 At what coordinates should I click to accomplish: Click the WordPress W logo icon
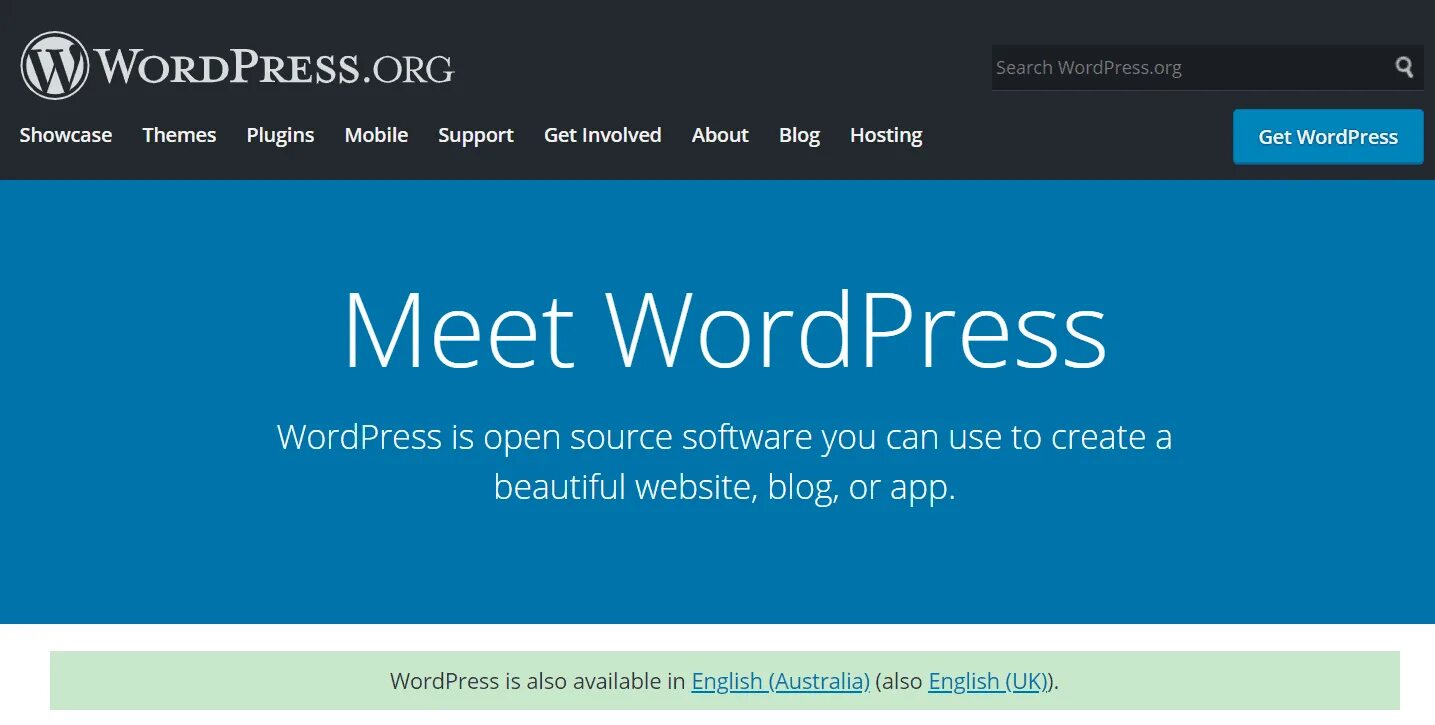[x=55, y=66]
